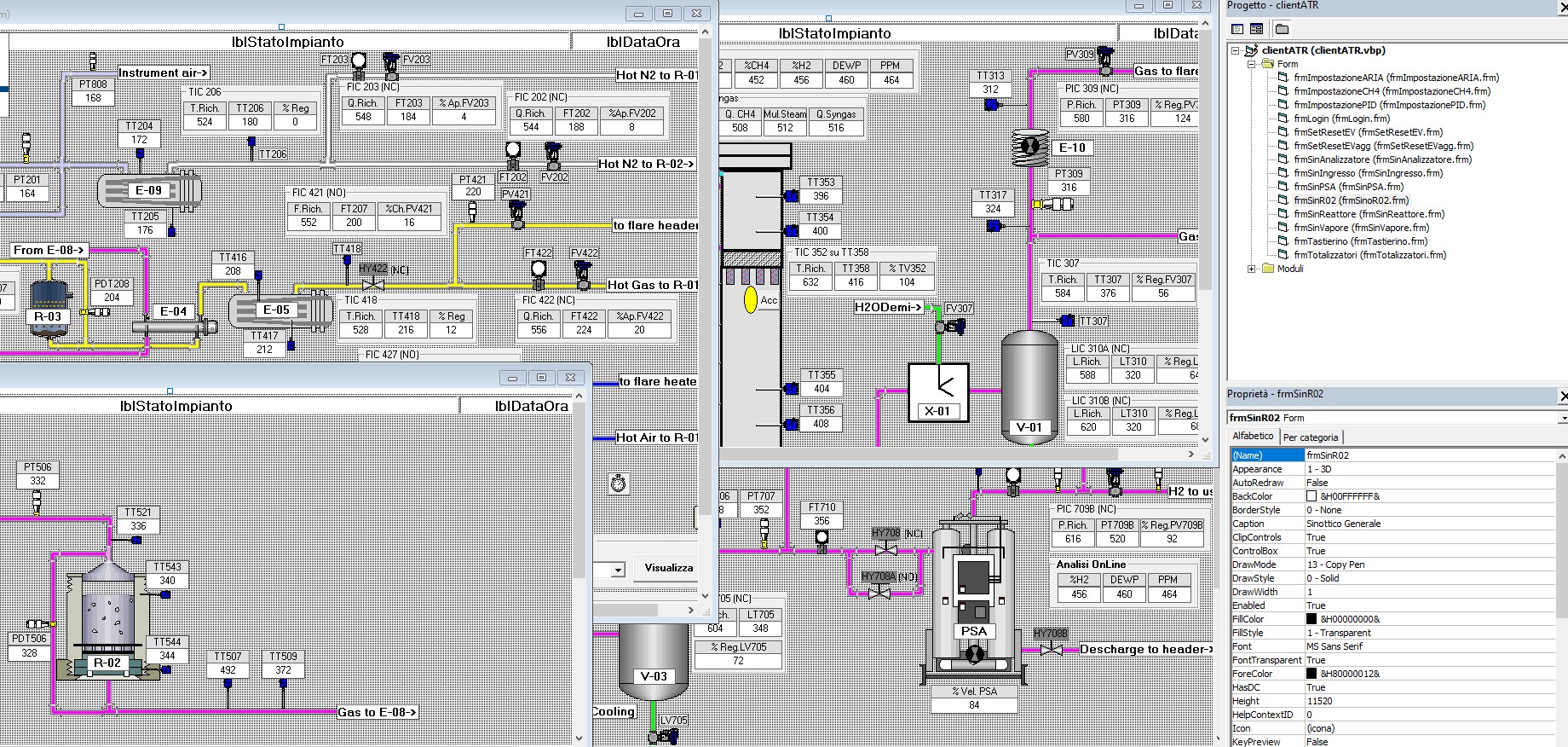1568x747 pixels.
Task: Click the View Object icon in Project panel
Action: pyautogui.click(x=1257, y=29)
